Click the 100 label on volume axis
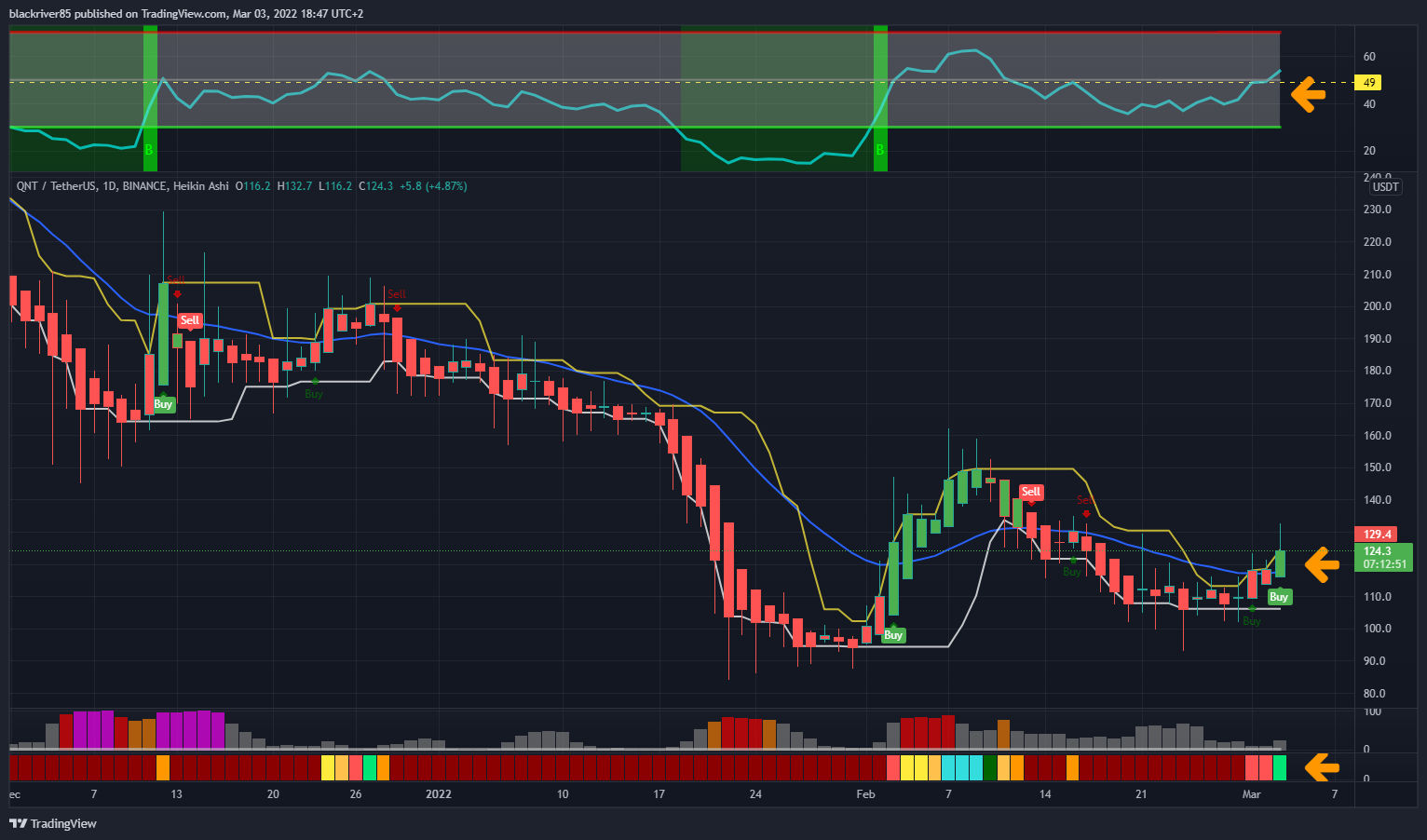 pyautogui.click(x=1372, y=712)
